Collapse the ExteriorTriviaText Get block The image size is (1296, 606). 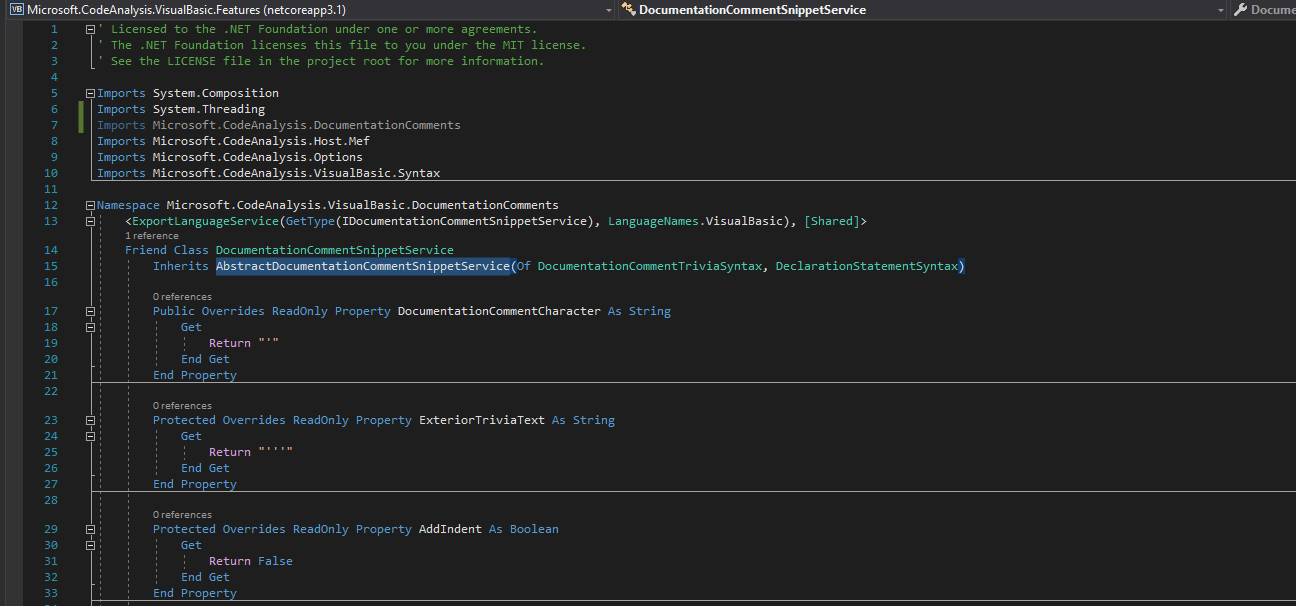point(89,435)
